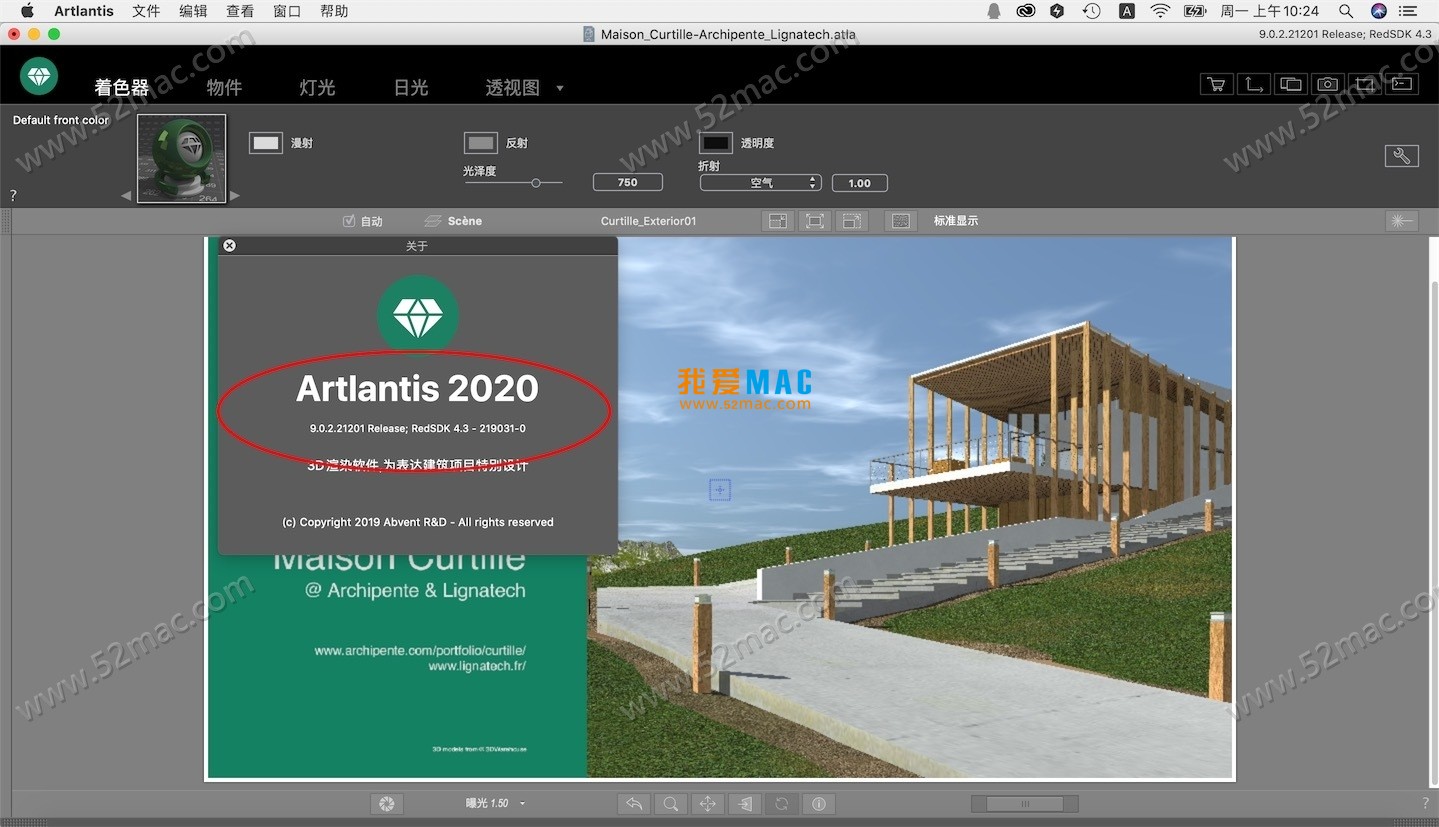
Task: Show next shader with right arrow
Action: [235, 196]
